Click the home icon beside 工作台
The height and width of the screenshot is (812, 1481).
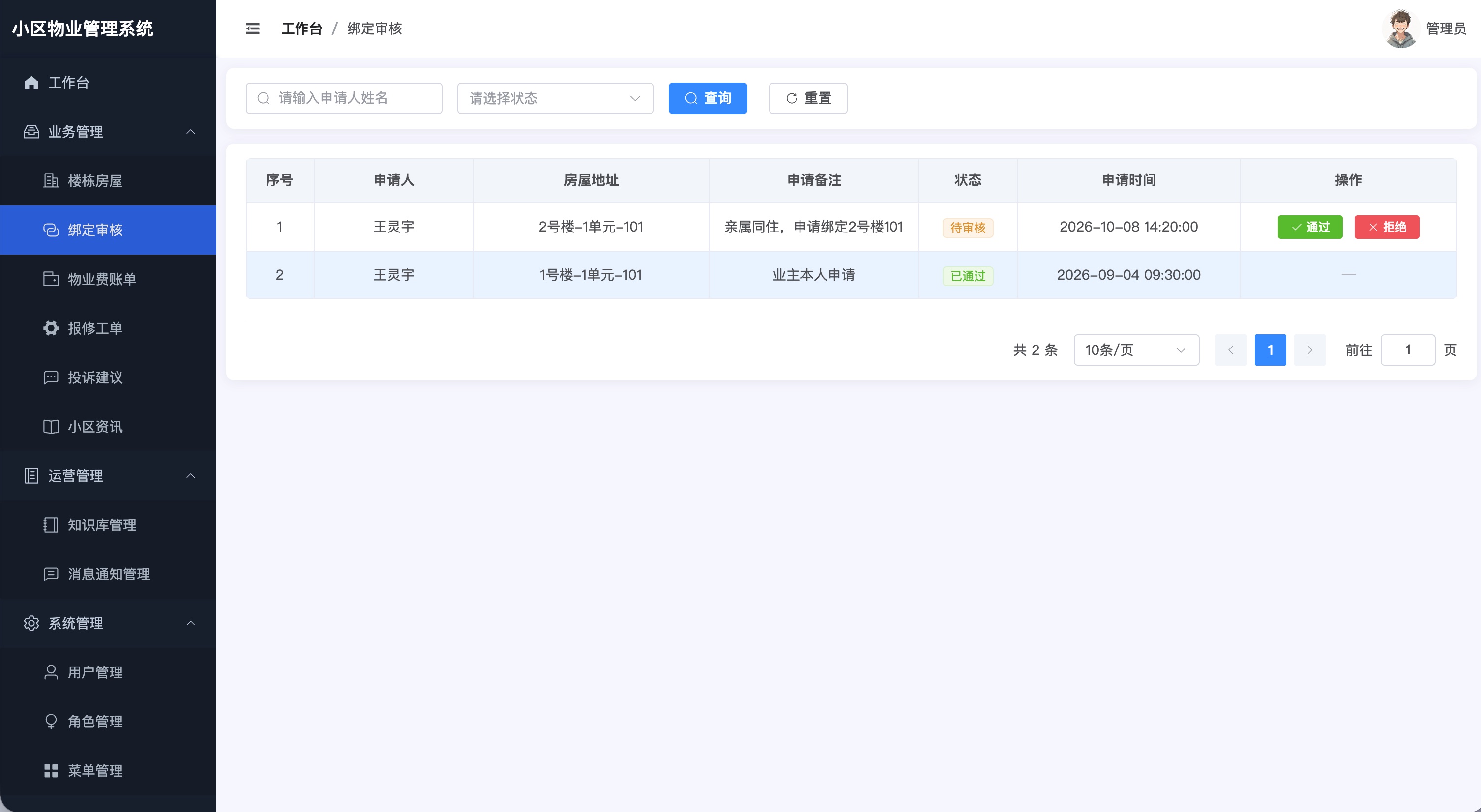pyautogui.click(x=31, y=83)
